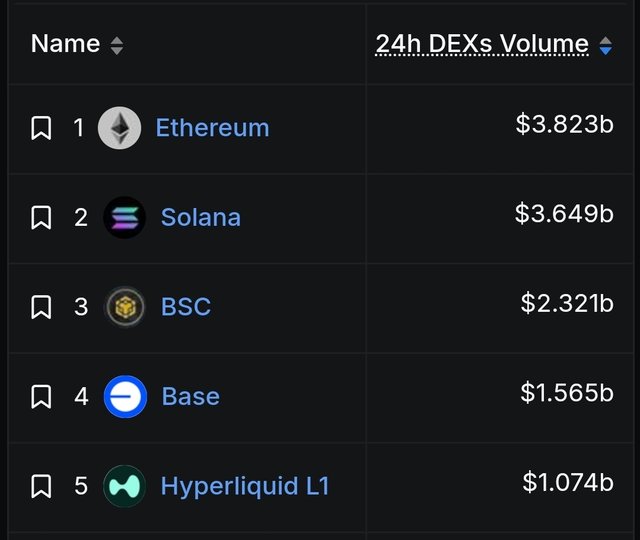
Task: Toggle bookmark for Hyperliquid L1
Action: [x=41, y=486]
